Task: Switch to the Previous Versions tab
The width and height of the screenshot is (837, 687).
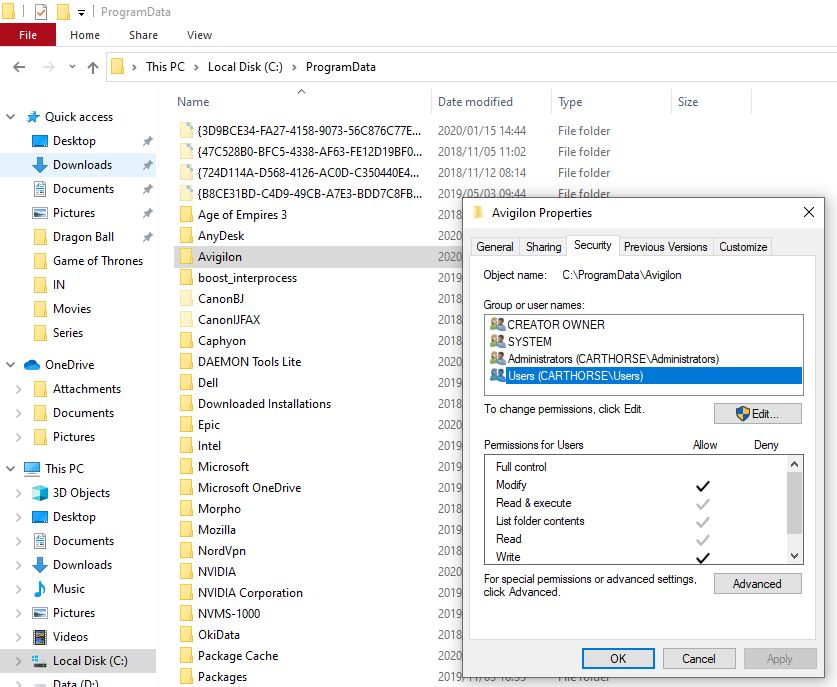Action: click(x=665, y=247)
